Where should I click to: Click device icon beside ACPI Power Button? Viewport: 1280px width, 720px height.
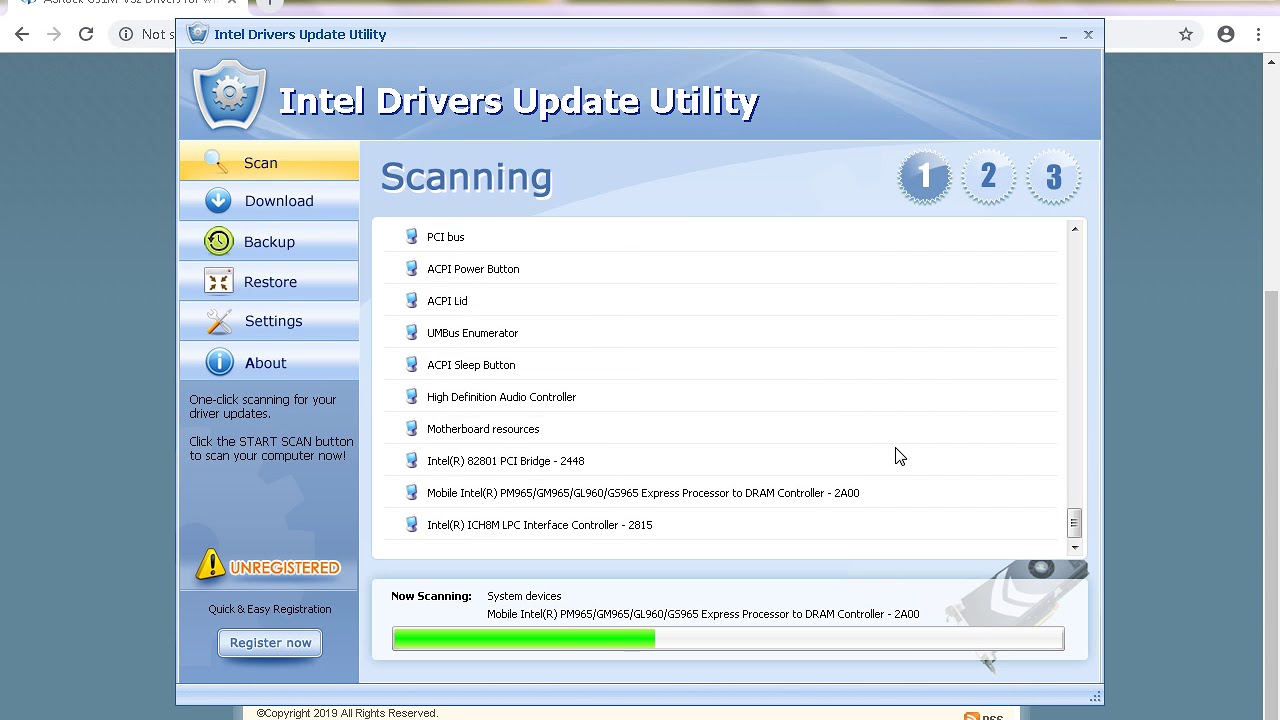point(411,269)
